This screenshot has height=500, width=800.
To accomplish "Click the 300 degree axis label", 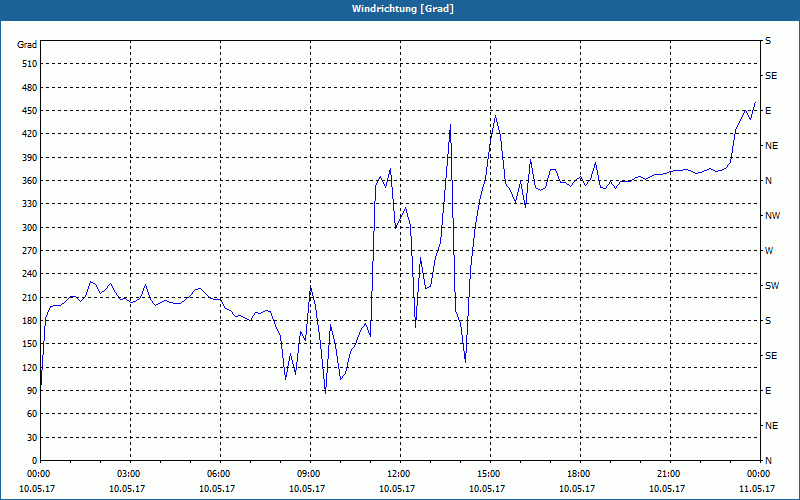I will 30,228.
